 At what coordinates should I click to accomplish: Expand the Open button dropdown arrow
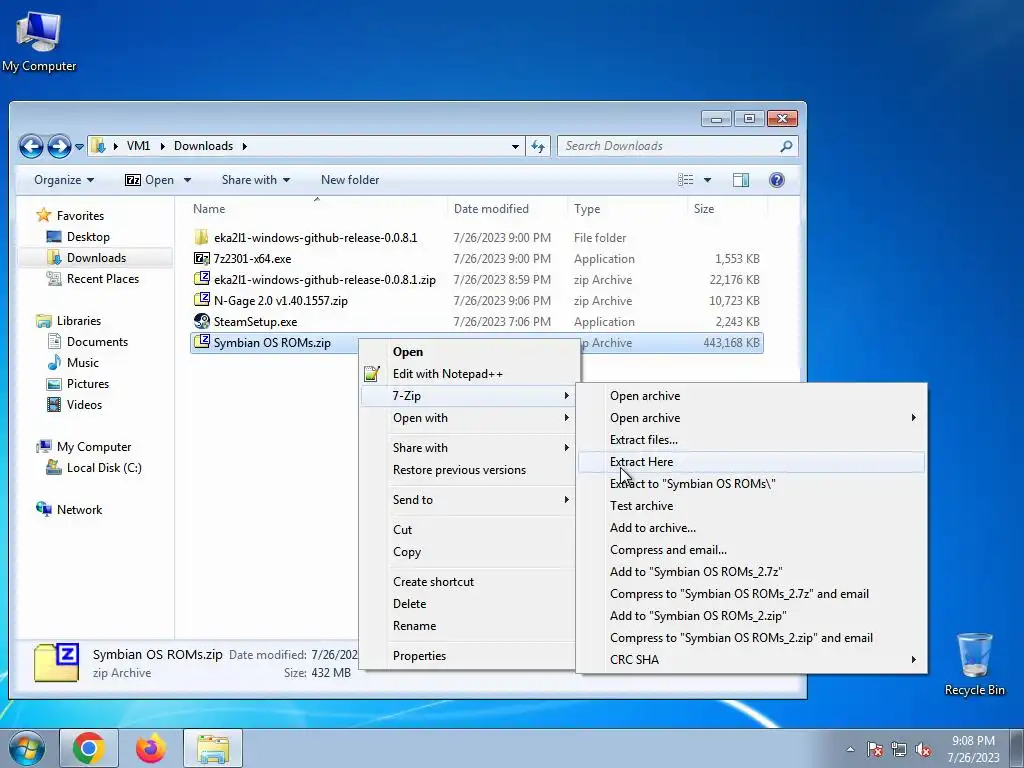click(x=187, y=180)
